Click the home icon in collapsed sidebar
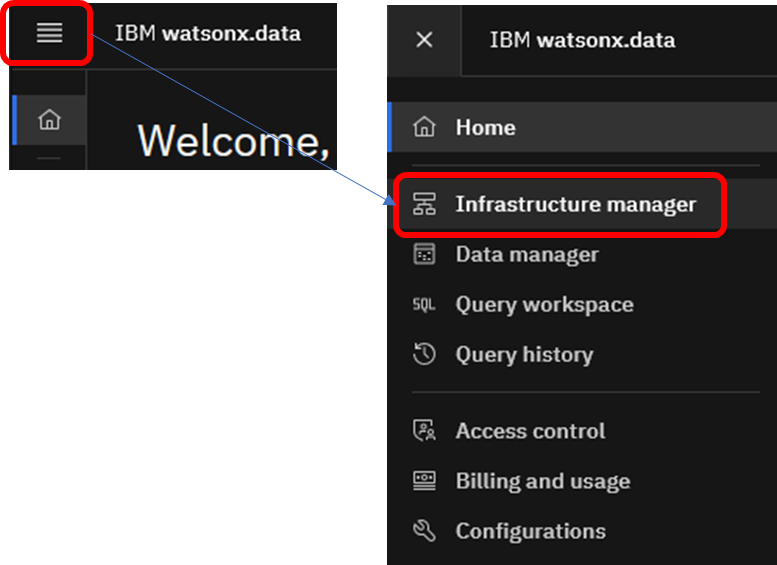 click(49, 120)
